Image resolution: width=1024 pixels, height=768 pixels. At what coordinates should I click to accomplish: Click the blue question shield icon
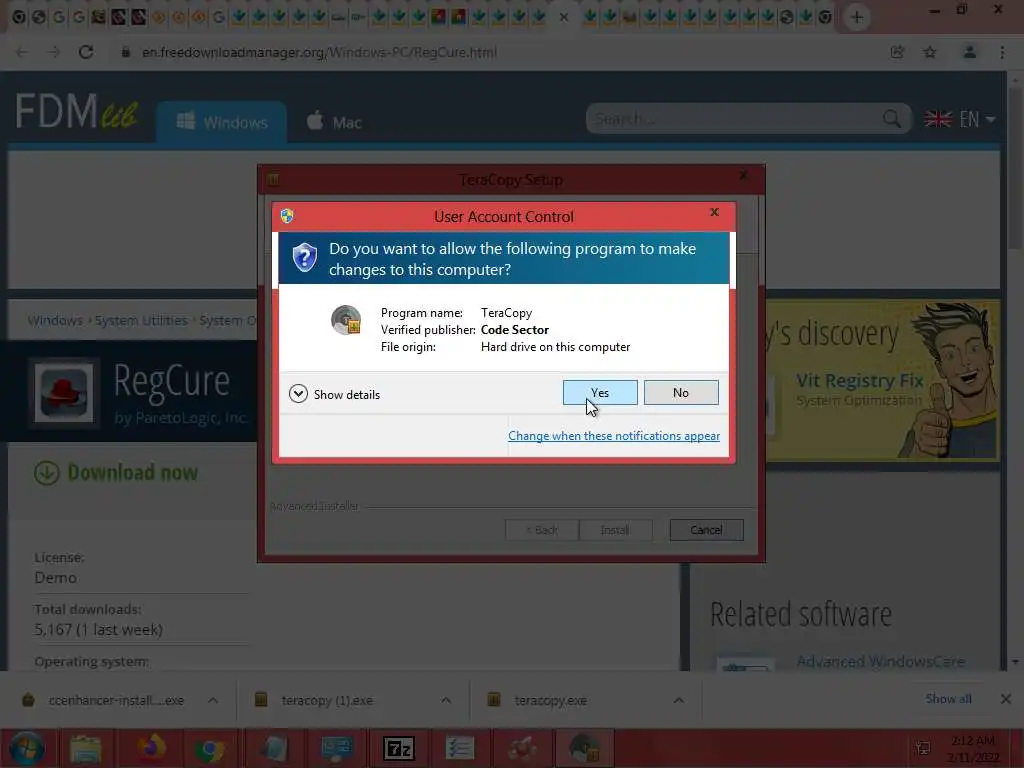304,258
